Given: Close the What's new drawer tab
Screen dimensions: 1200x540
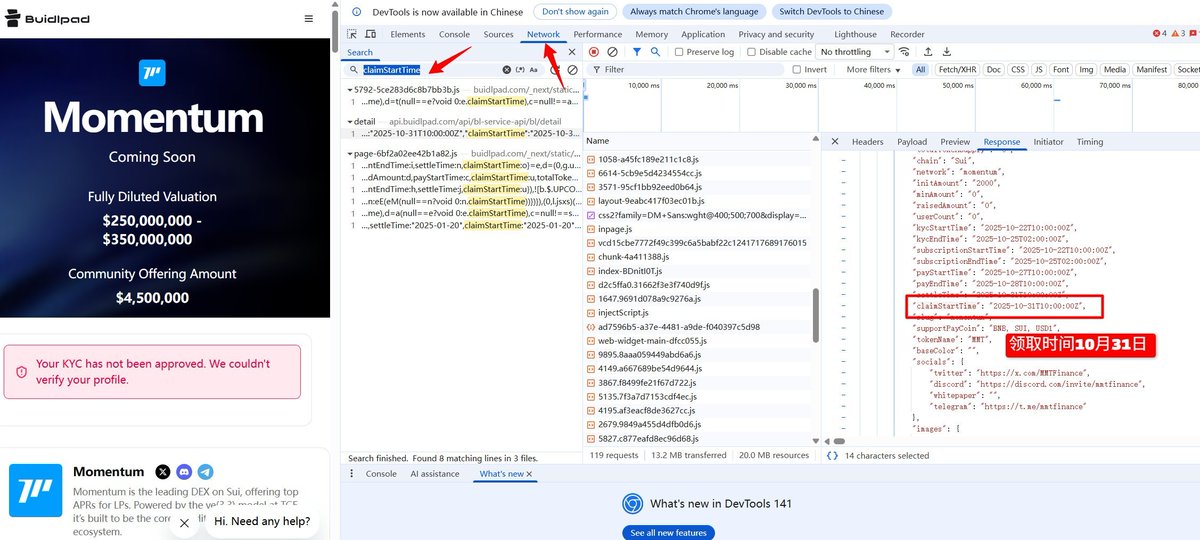Looking at the screenshot, I should [529, 474].
